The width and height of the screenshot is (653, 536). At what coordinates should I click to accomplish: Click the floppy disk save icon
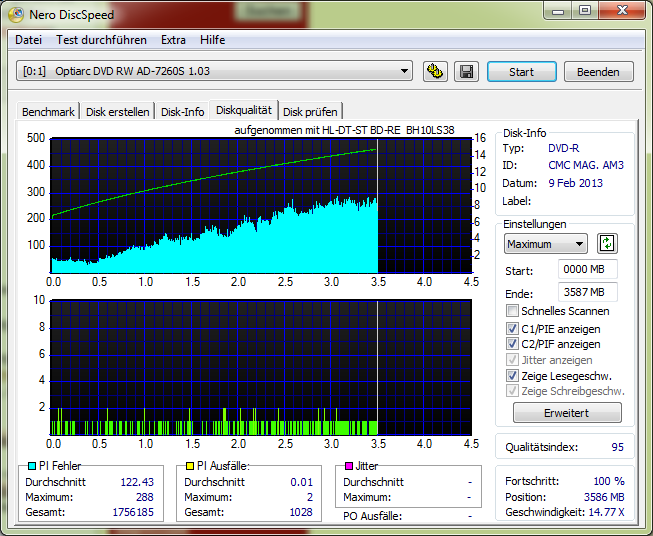click(466, 71)
